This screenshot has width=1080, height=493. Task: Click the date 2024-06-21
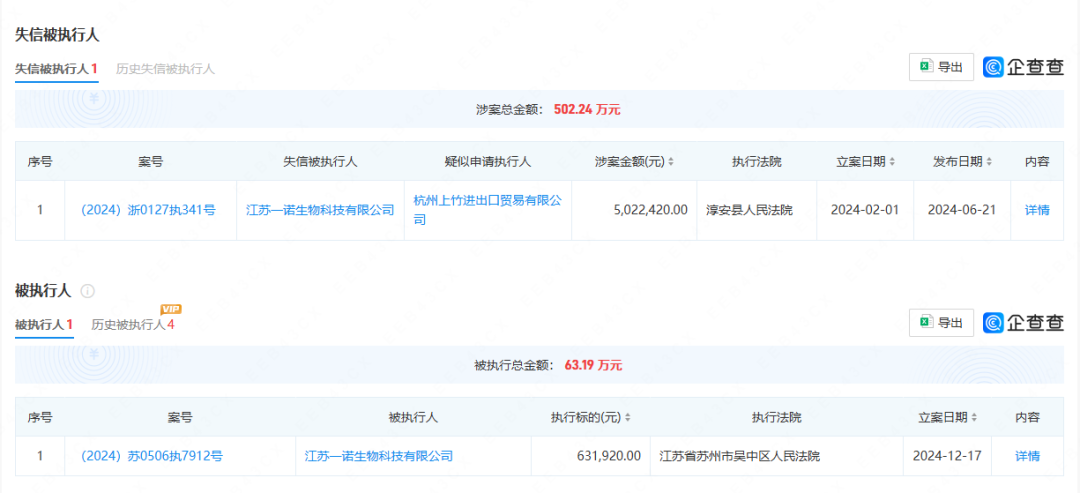tap(962, 210)
